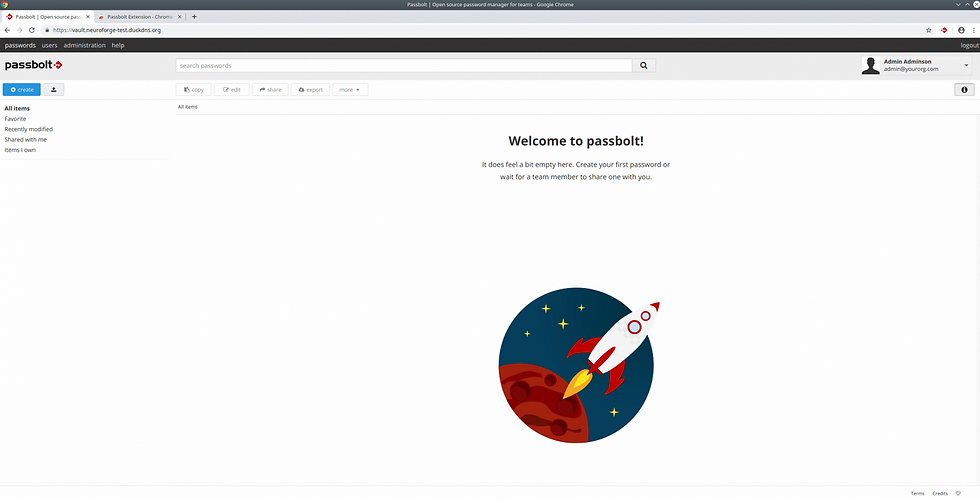The width and height of the screenshot is (980, 500).
Task: Select the Passbolt Open source password tab
Action: tap(48, 17)
